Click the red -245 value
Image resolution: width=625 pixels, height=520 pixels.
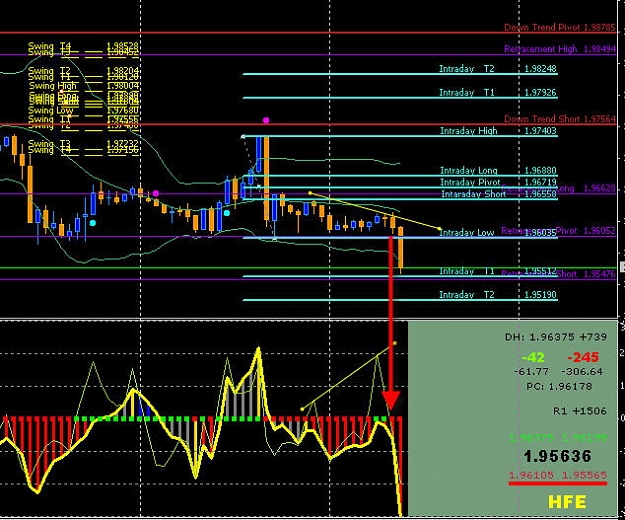(583, 357)
